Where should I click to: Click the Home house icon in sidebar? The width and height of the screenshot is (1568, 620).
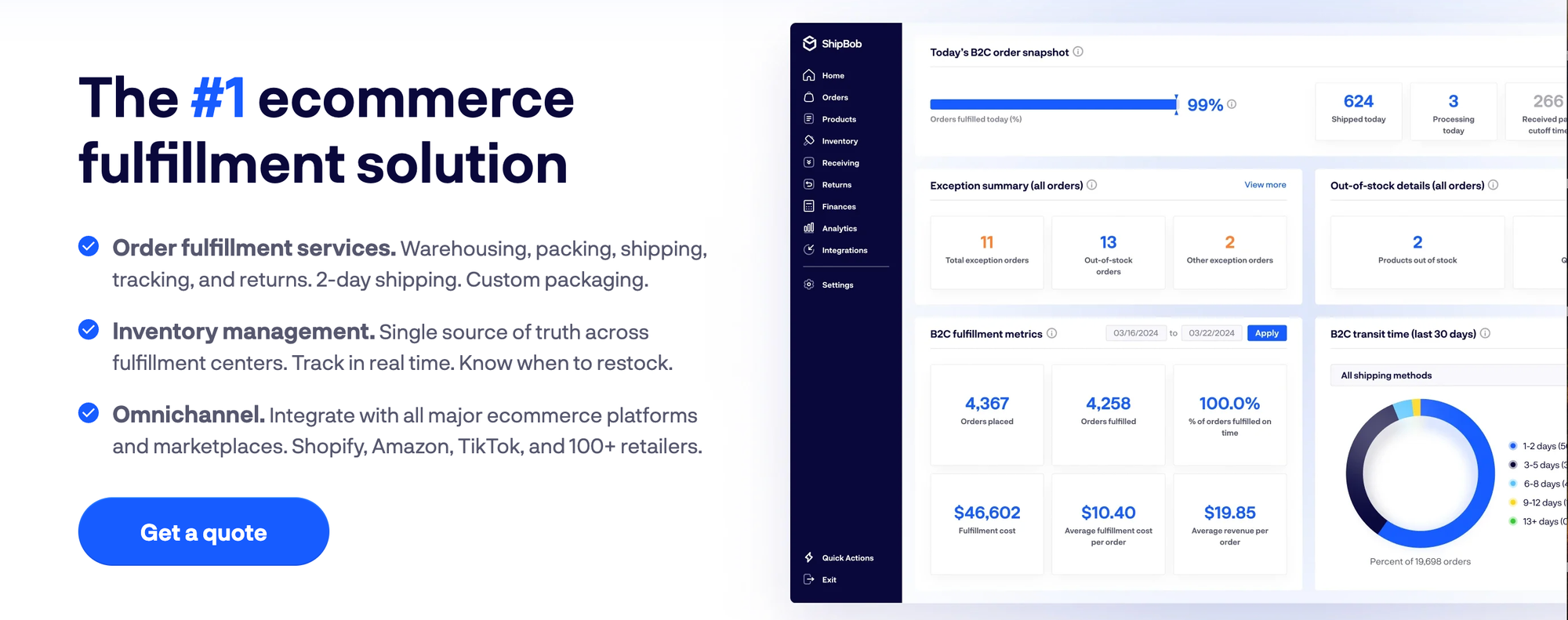pos(809,75)
